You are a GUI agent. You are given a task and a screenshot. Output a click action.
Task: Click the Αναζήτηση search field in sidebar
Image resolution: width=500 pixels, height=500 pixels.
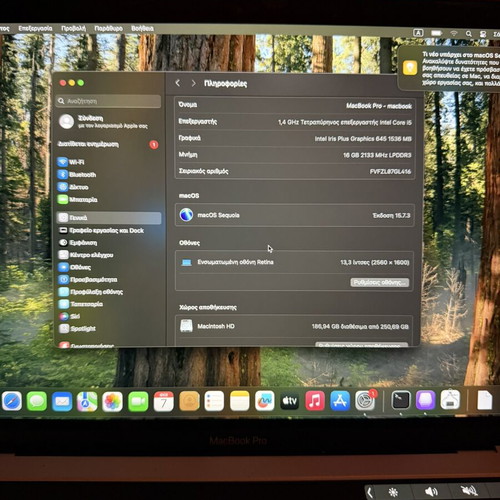pos(109,101)
